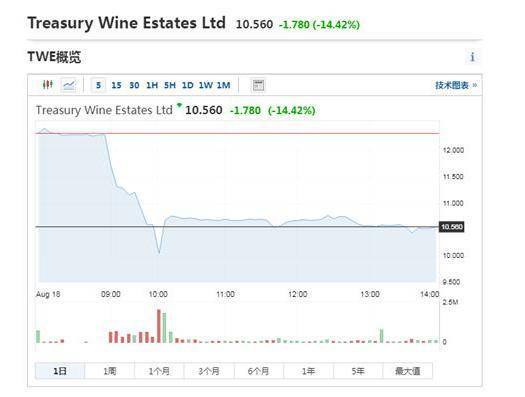Select the 5-minute interval
Image resolution: width=525 pixels, height=397 pixels.
pos(98,85)
